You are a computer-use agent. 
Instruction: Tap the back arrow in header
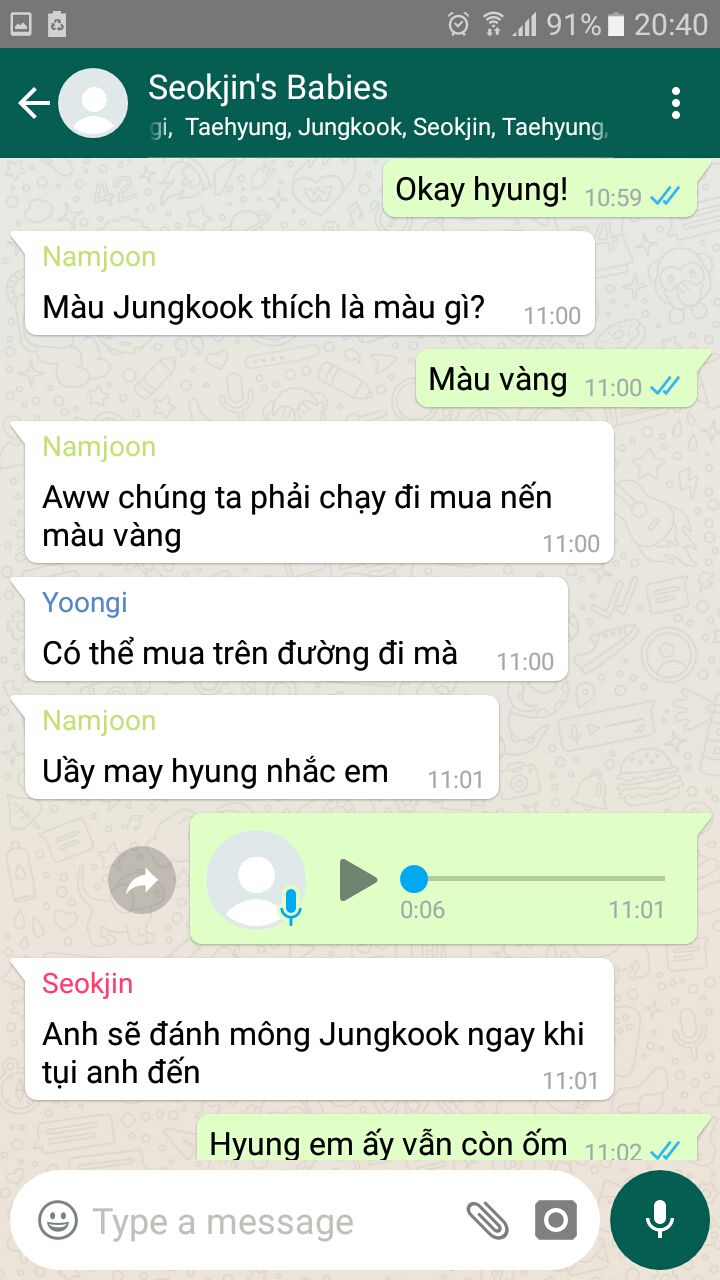[34, 103]
